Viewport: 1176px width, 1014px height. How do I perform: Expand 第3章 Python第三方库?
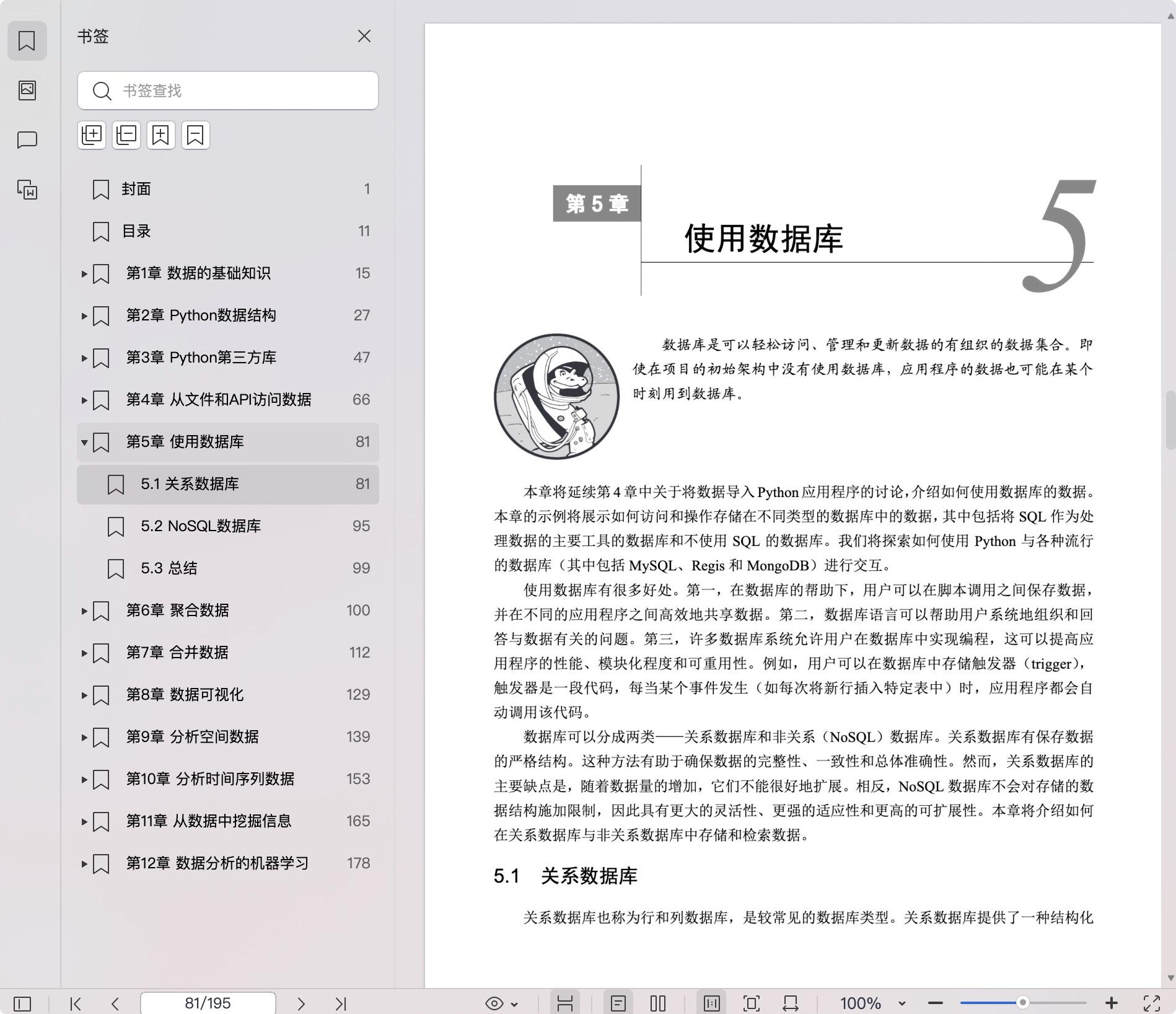pos(84,358)
